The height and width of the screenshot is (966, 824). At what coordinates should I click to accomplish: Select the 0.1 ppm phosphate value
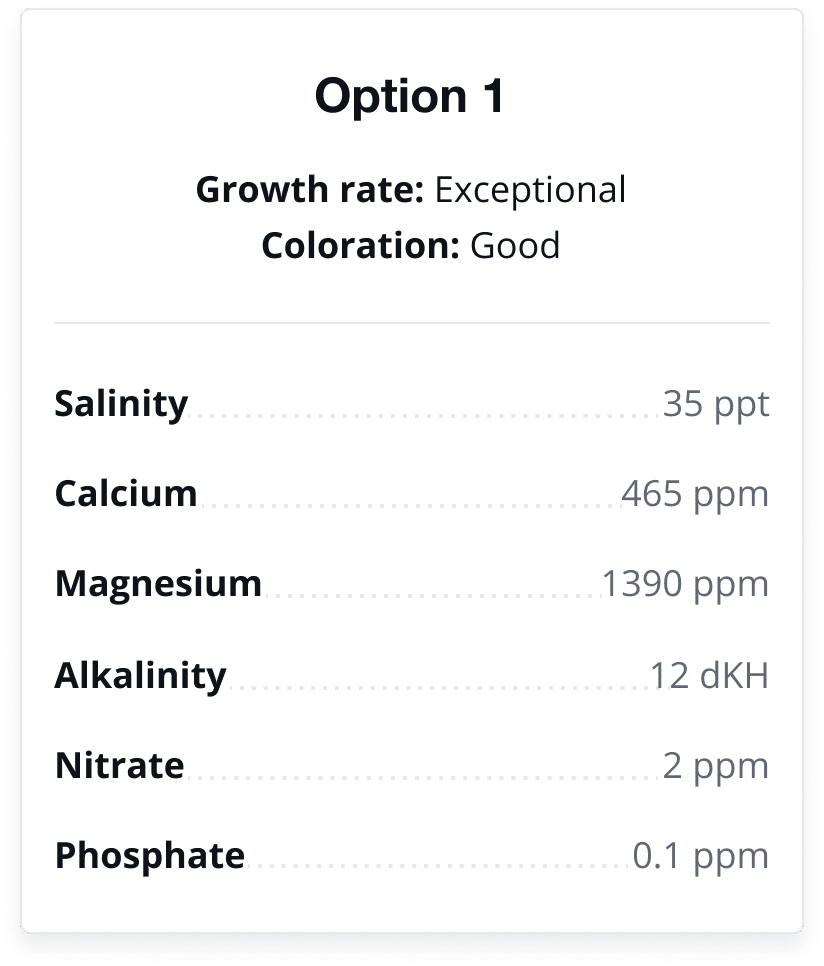coord(701,857)
